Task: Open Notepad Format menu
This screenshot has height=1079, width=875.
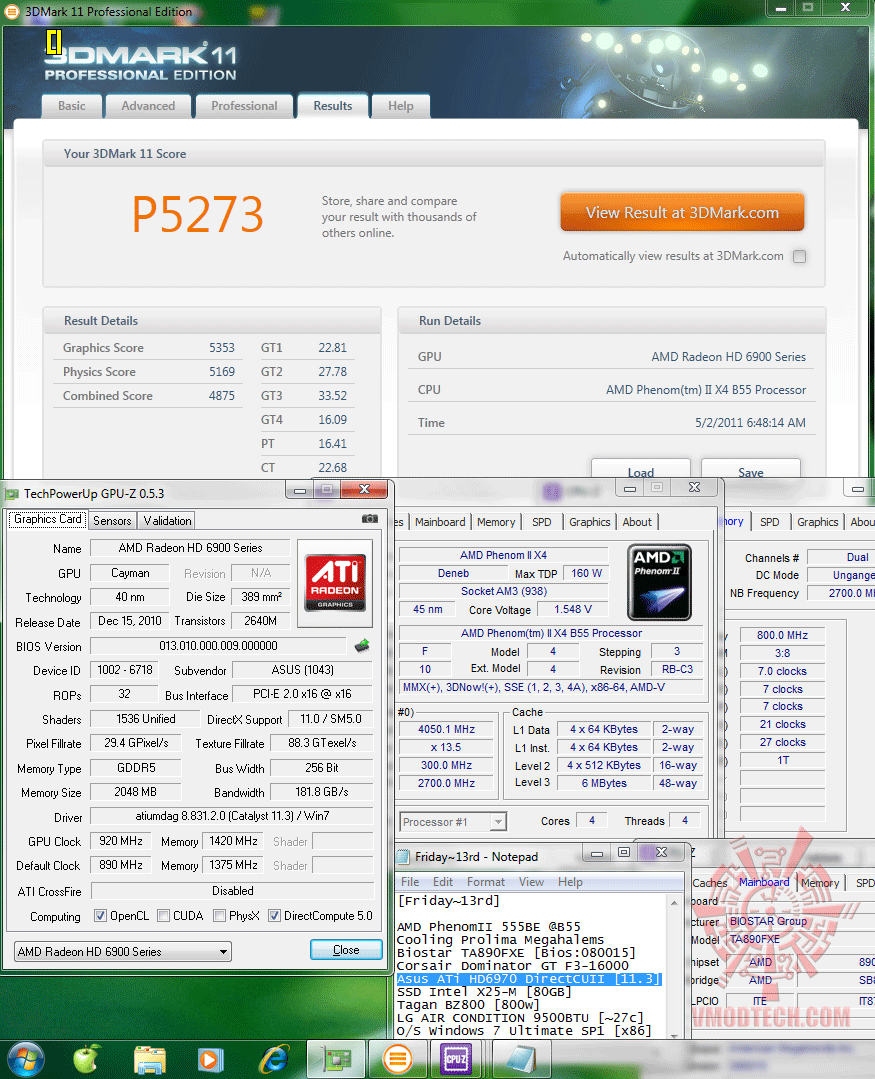Action: [486, 882]
